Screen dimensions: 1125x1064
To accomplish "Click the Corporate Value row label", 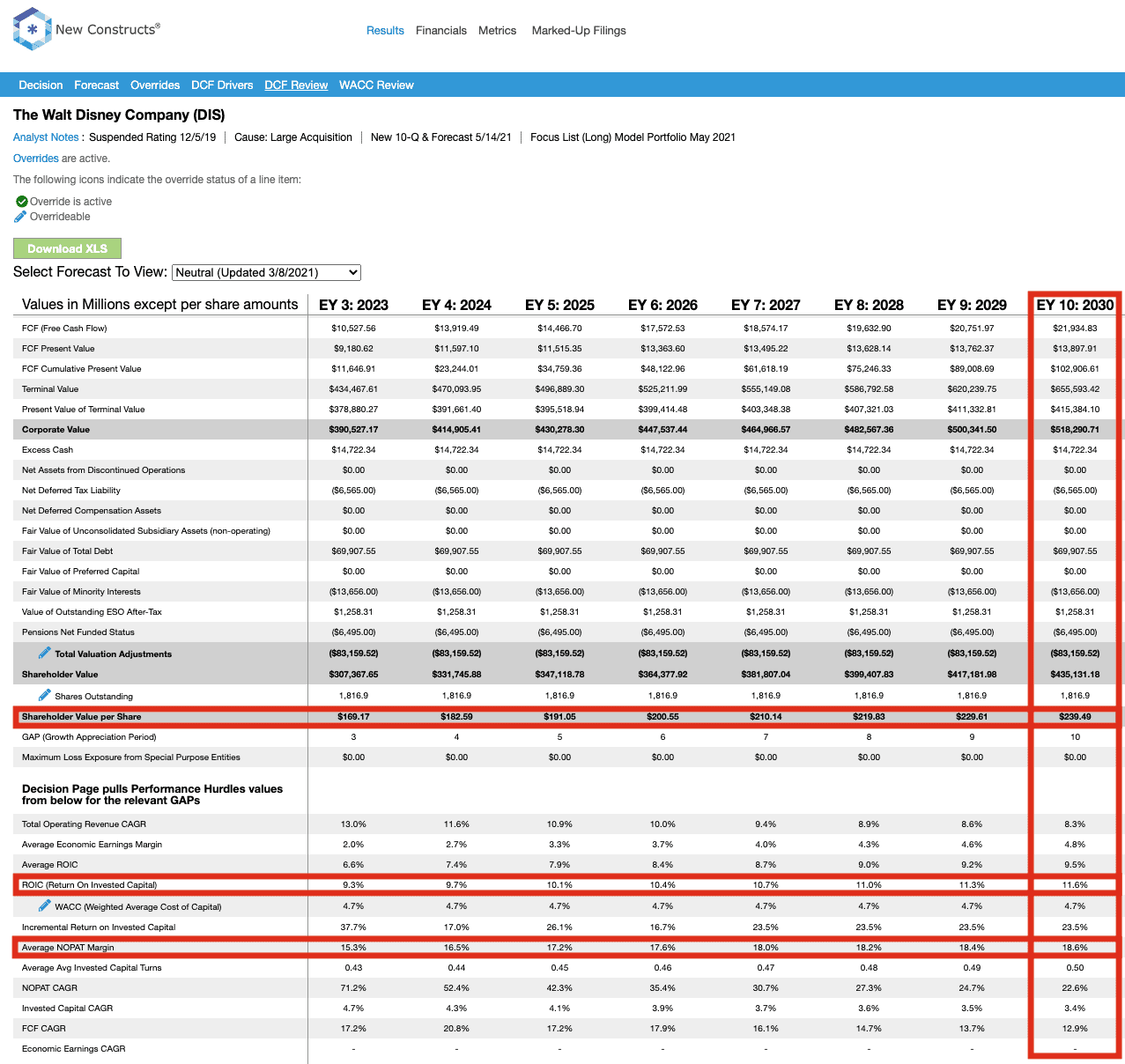I will tap(56, 430).
